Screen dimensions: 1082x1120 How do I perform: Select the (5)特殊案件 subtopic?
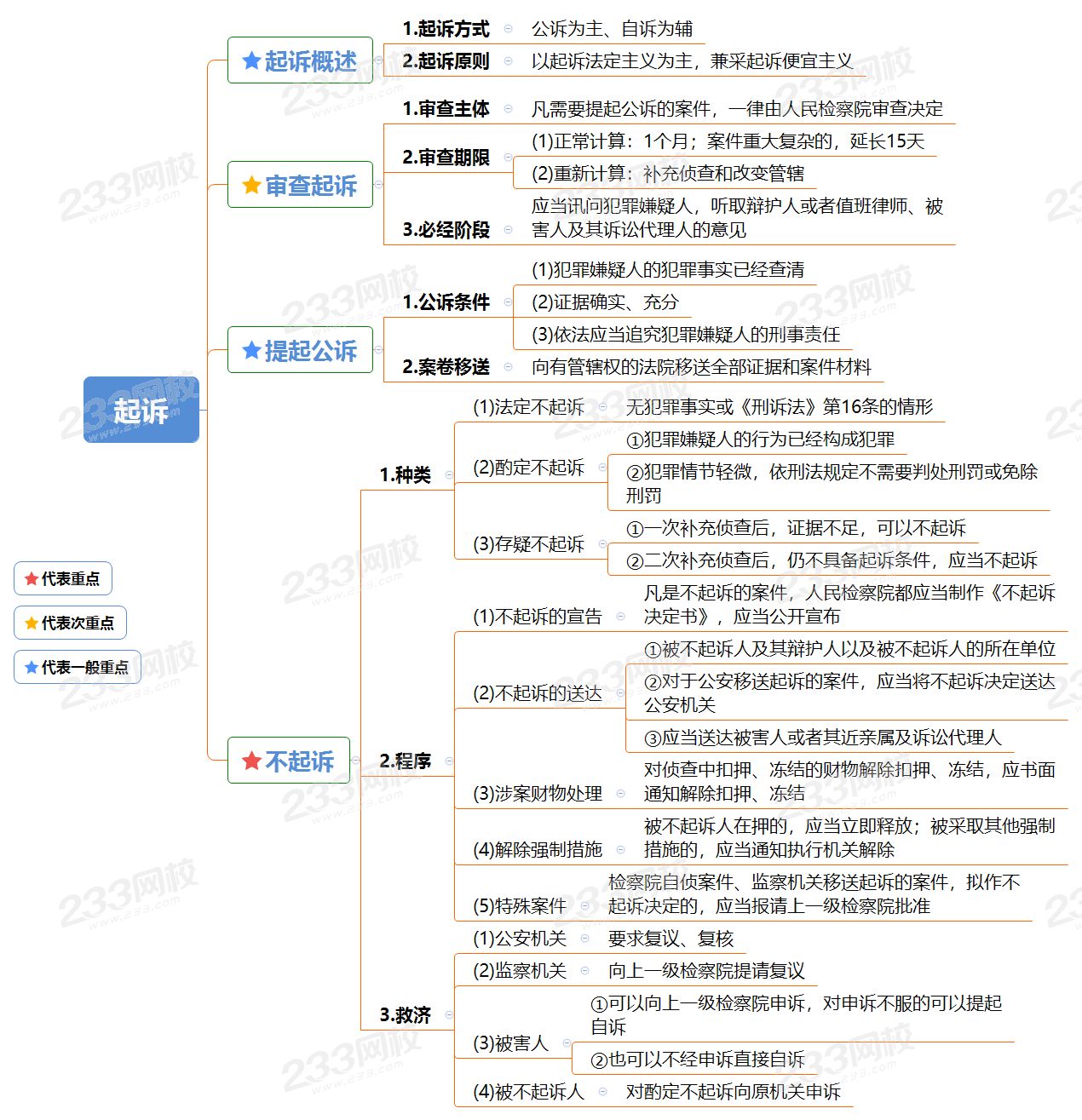pyautogui.click(x=520, y=906)
